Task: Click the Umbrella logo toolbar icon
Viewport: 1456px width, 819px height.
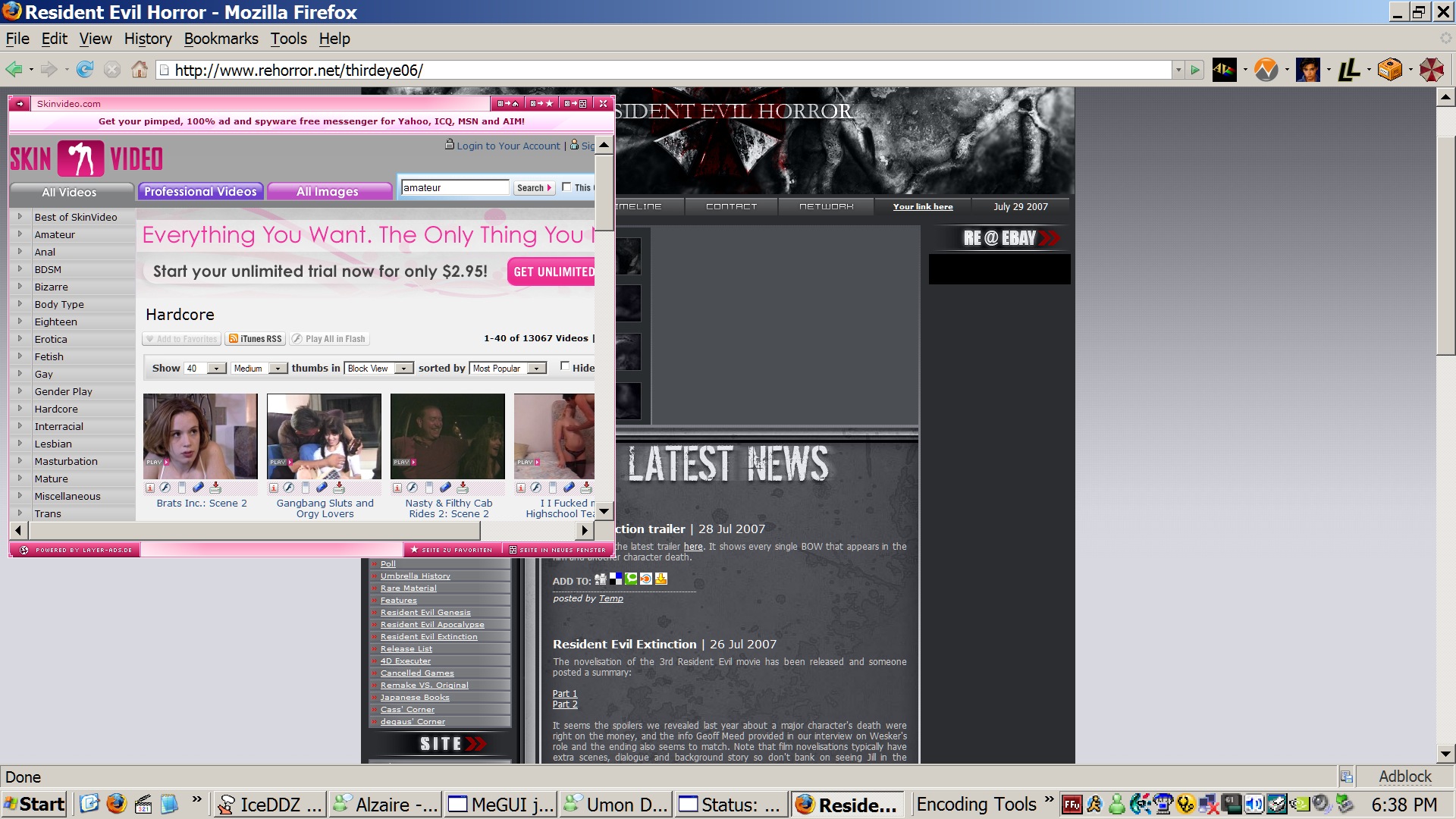Action: click(x=1431, y=70)
